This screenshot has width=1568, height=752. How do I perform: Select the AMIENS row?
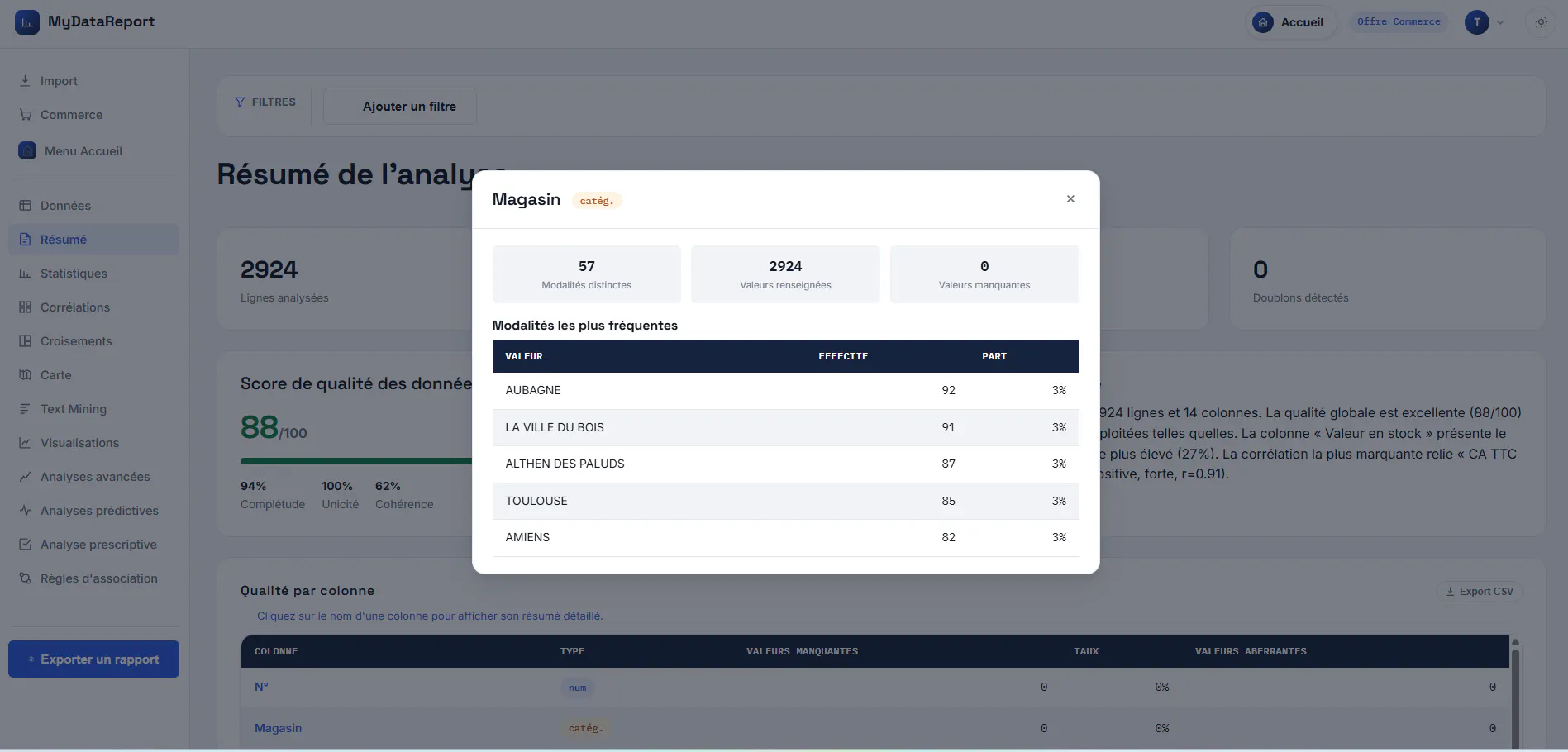786,538
